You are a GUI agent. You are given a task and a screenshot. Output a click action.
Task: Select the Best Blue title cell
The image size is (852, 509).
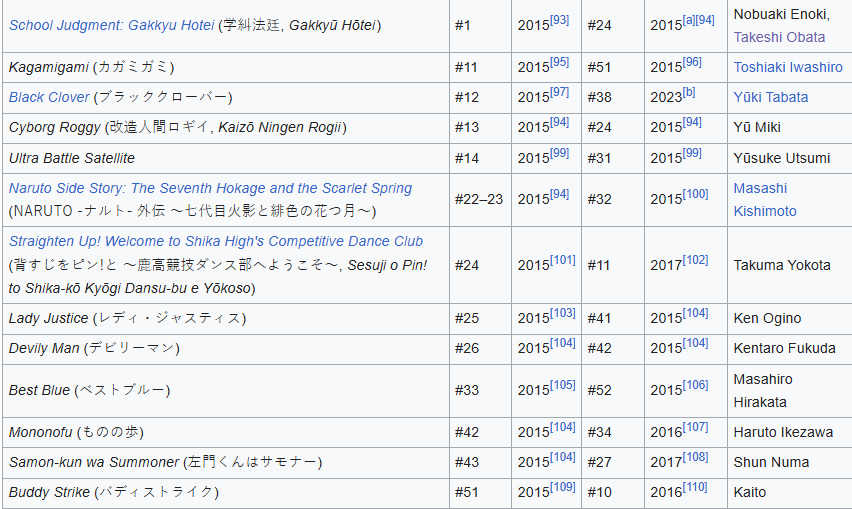coord(226,391)
